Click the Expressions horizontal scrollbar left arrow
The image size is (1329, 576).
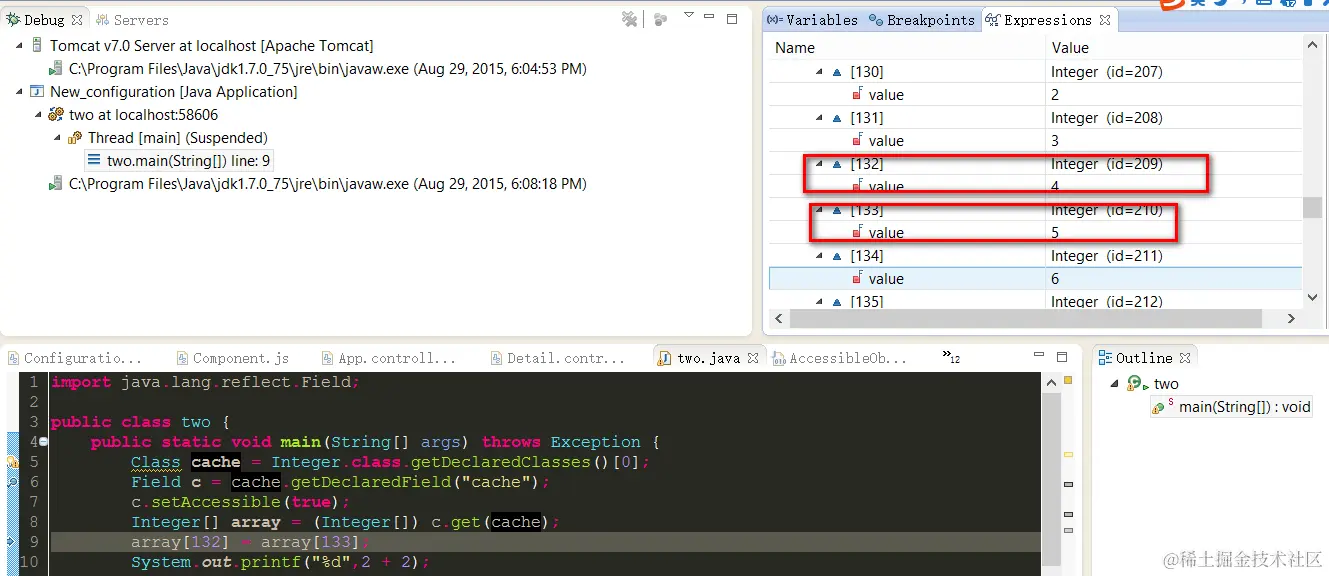pos(777,318)
